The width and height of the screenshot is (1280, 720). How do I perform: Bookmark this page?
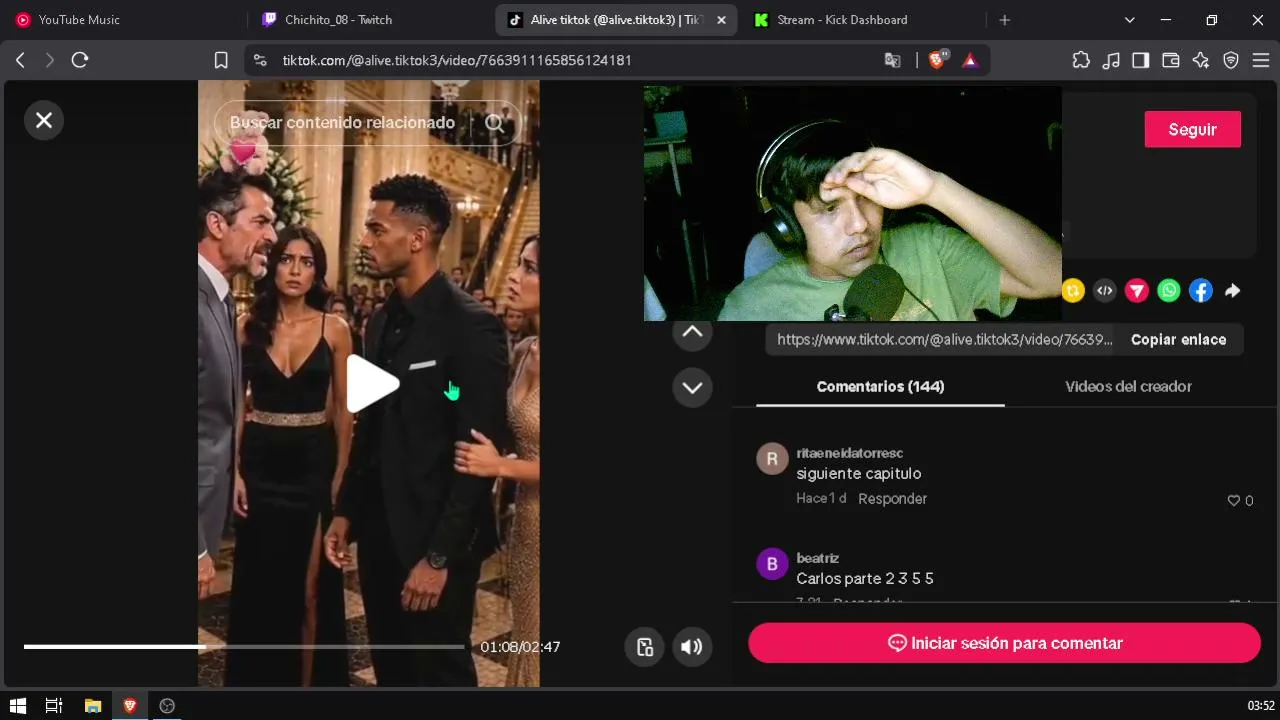pyautogui.click(x=221, y=60)
